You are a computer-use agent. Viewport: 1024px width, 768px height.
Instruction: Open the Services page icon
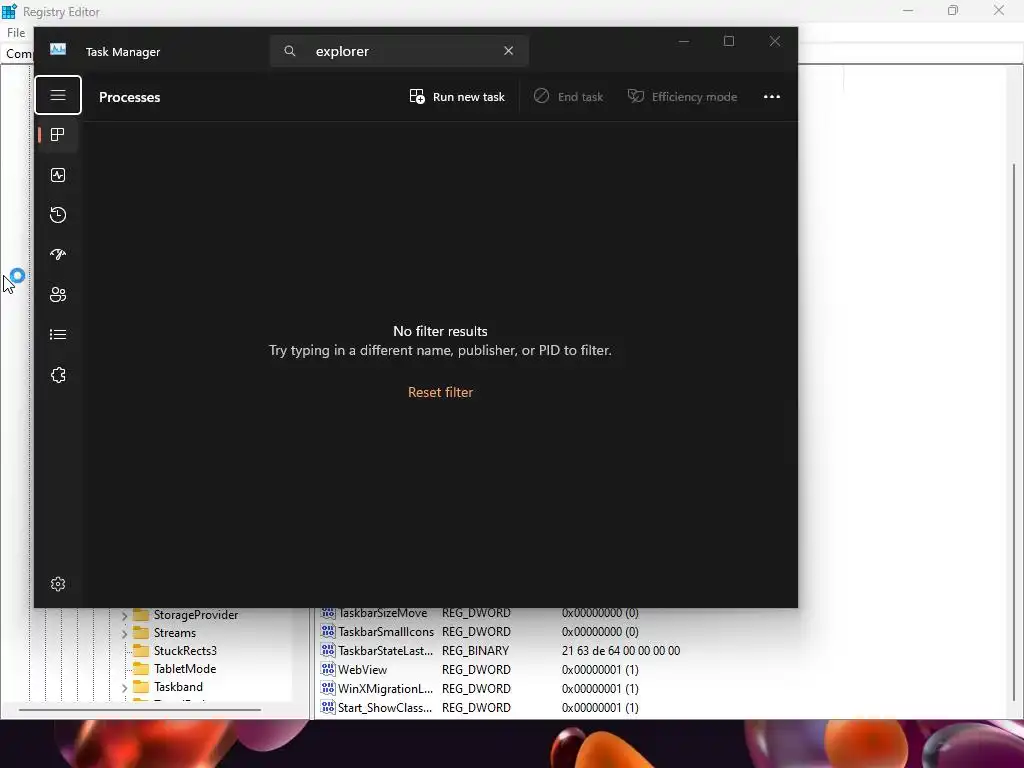(58, 375)
